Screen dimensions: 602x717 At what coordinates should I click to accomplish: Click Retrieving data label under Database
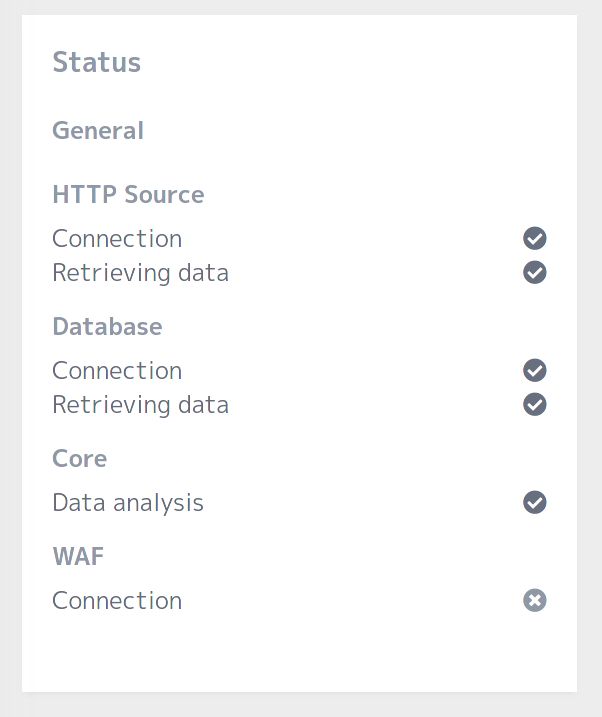tap(140, 405)
